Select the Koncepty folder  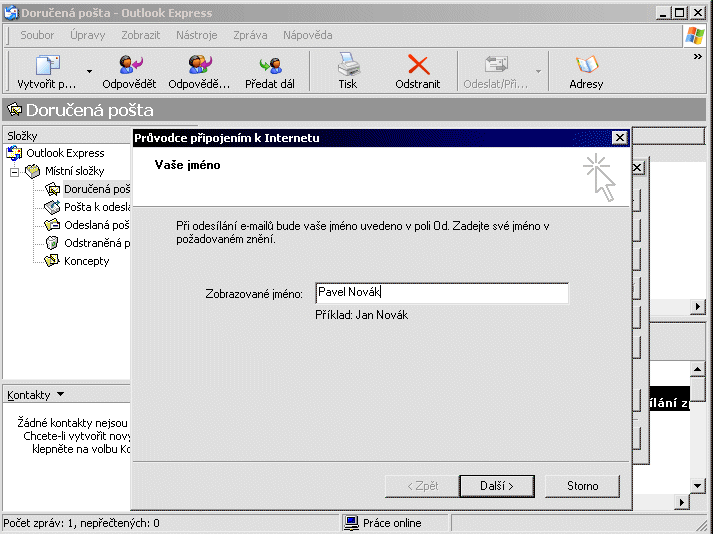point(87,261)
